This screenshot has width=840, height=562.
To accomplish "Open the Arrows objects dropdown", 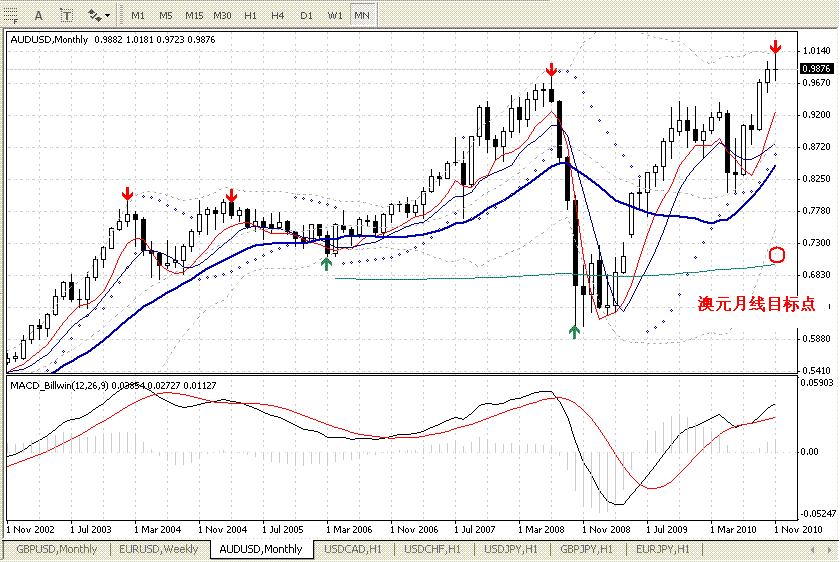I will [x=99, y=16].
